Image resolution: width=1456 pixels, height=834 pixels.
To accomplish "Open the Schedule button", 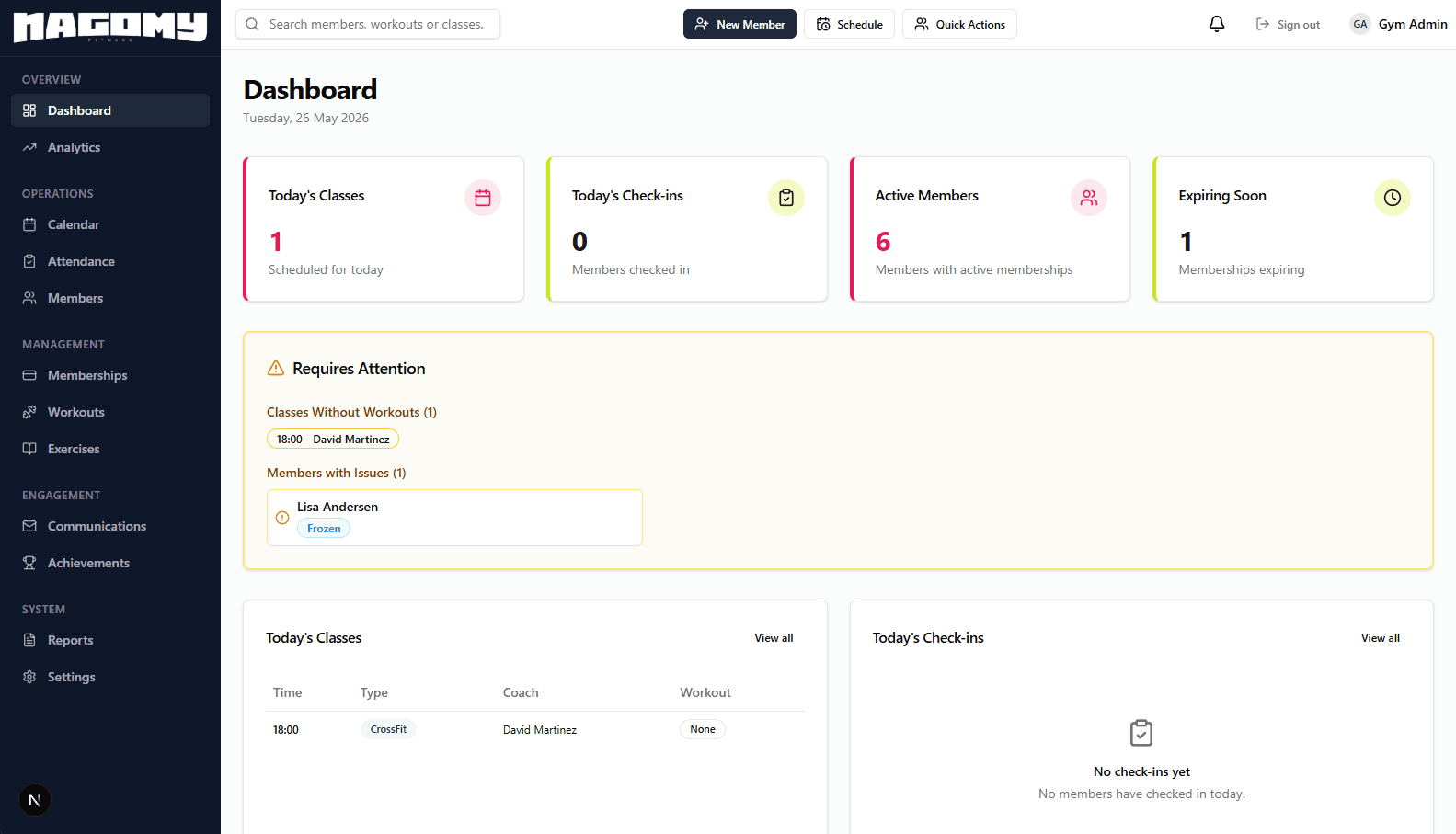I will pos(849,24).
